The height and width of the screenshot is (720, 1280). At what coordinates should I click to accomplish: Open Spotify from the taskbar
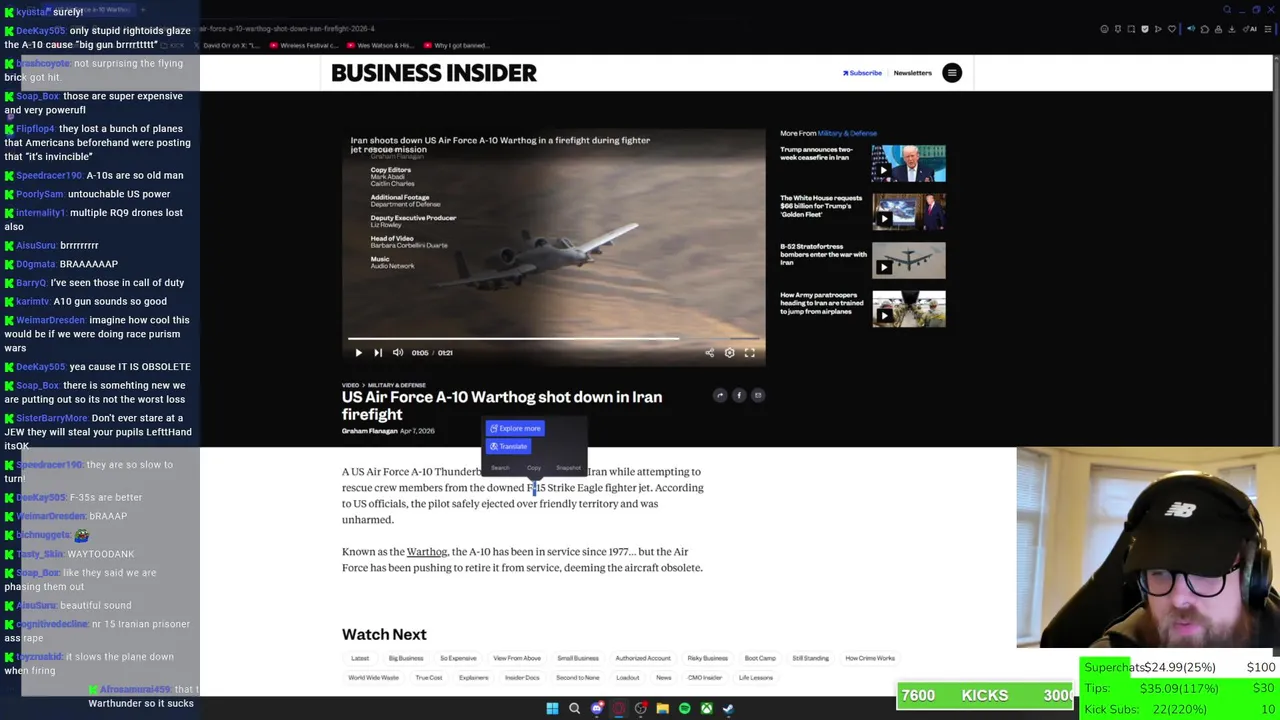point(684,709)
